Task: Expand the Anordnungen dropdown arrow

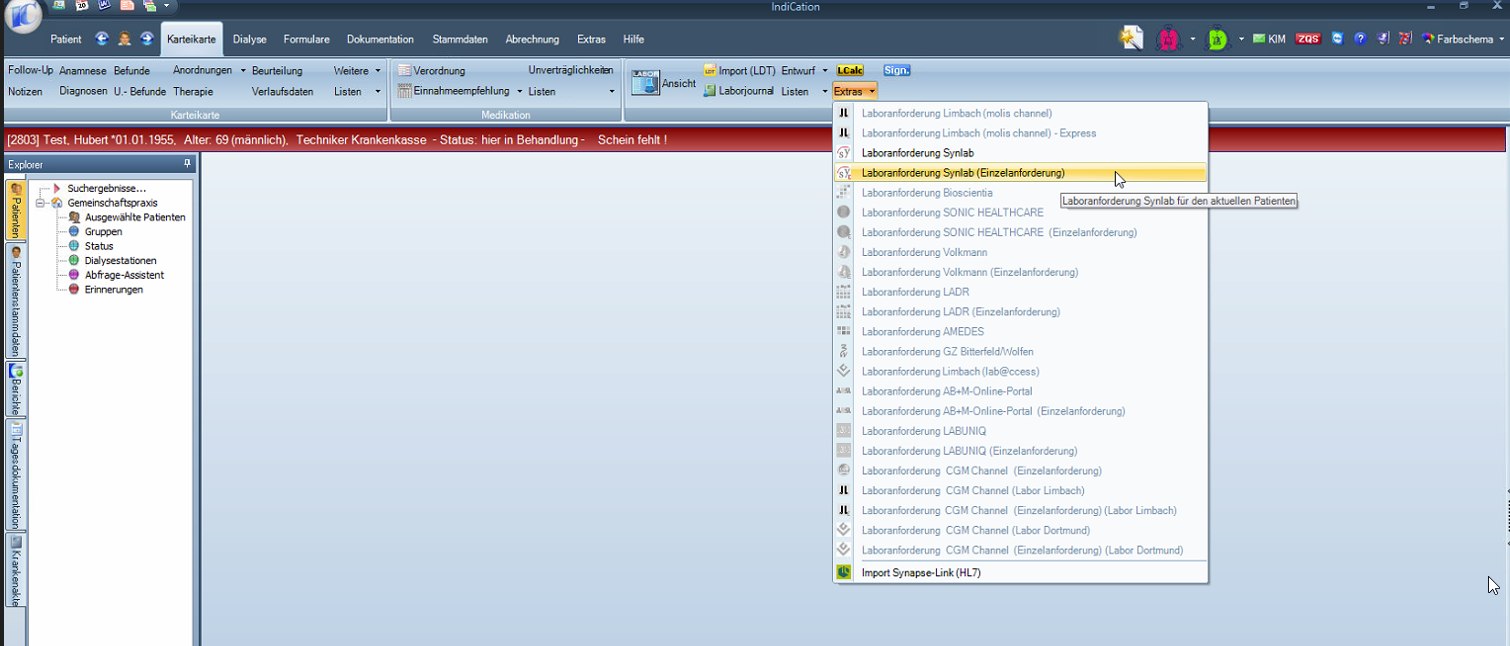Action: (x=243, y=70)
